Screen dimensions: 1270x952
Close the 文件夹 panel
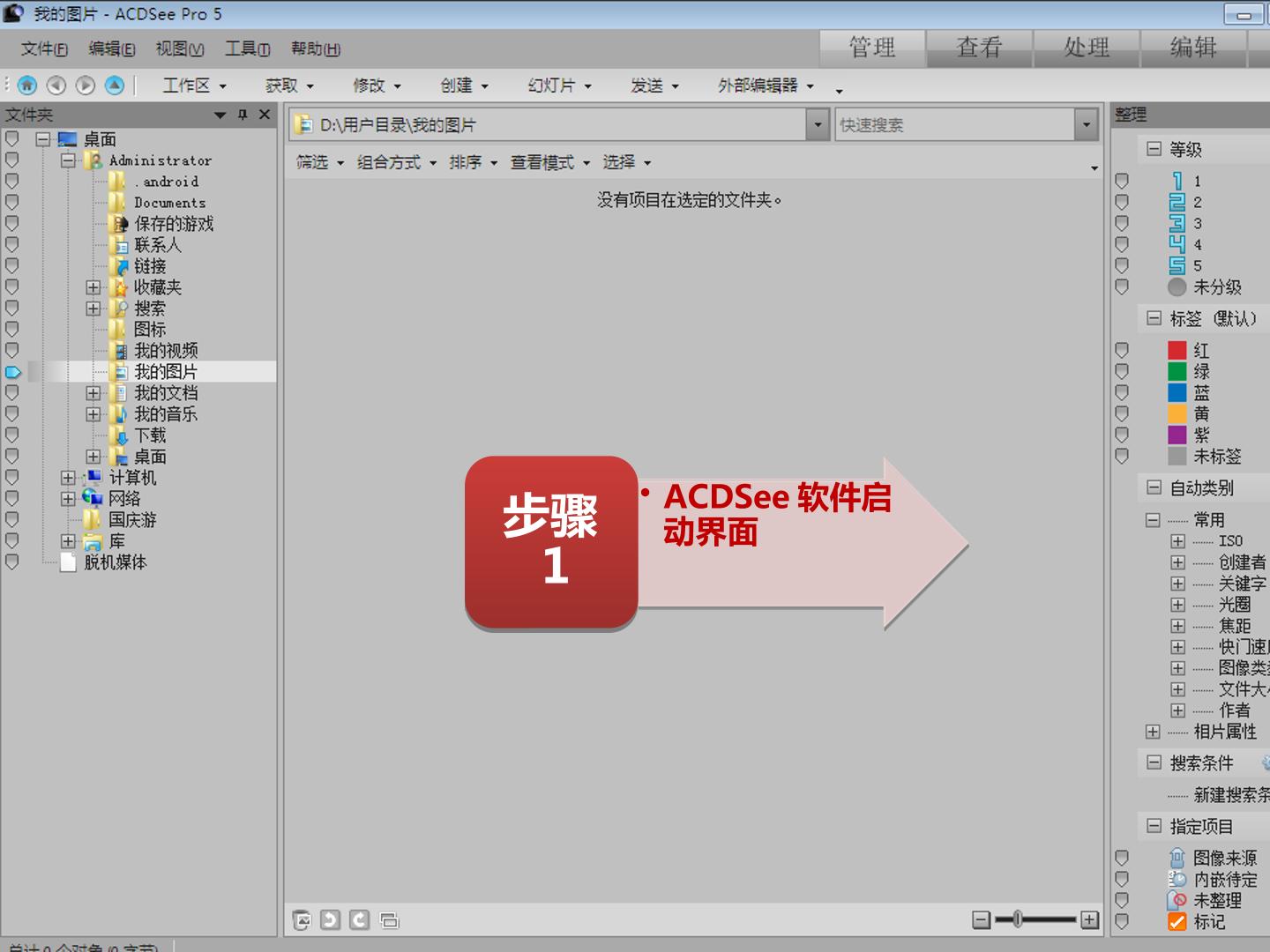[x=264, y=115]
